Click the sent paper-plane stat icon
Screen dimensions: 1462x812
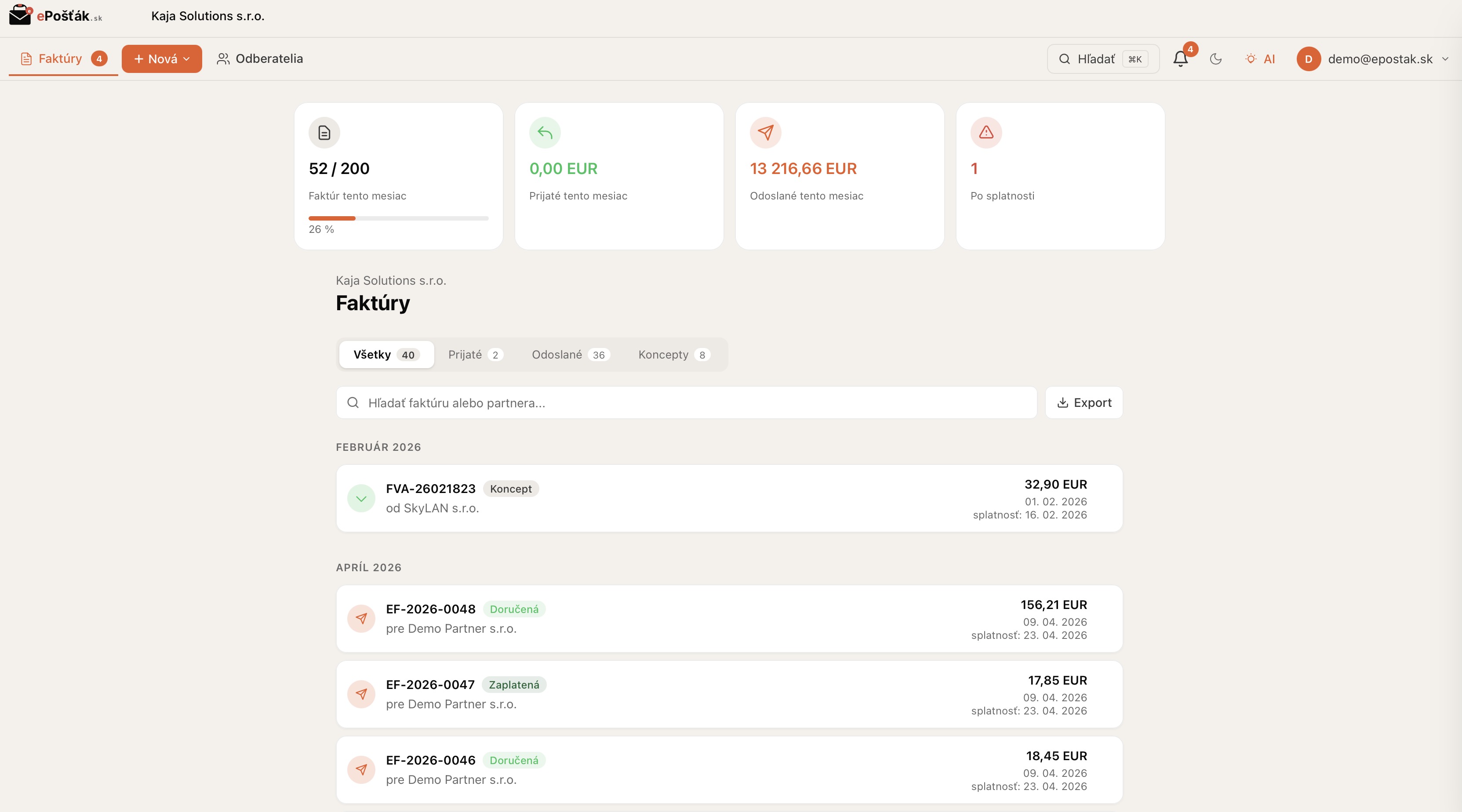click(765, 132)
